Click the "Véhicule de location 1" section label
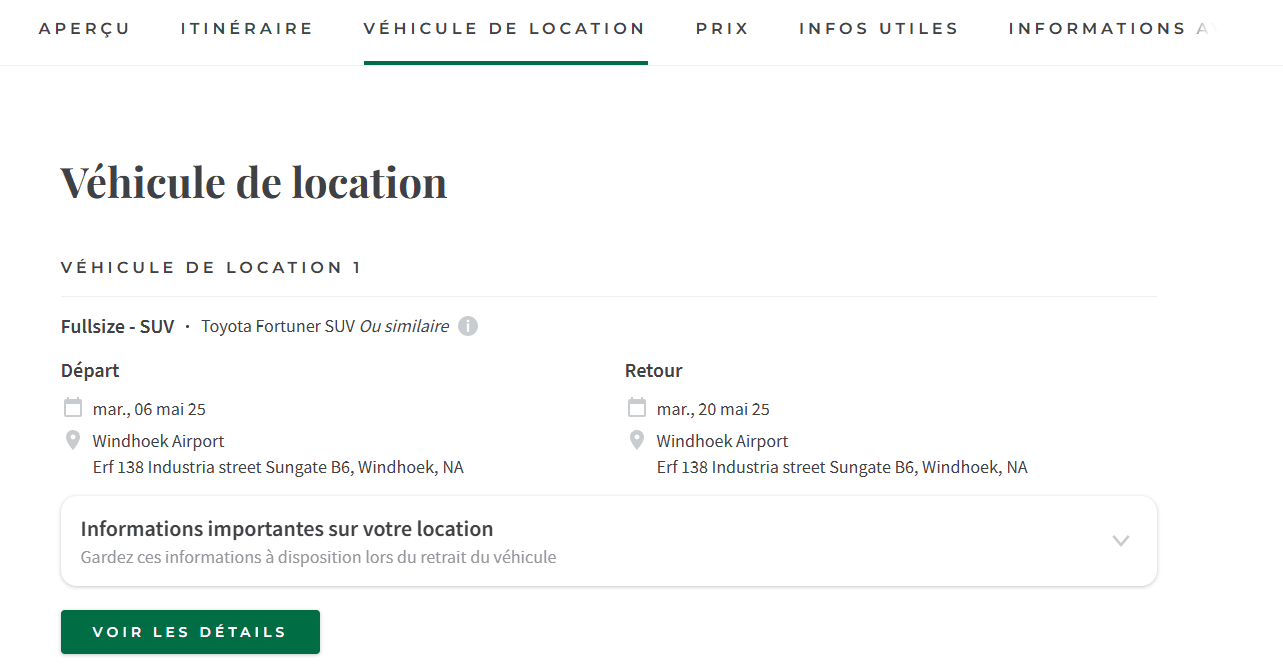 pos(211,267)
